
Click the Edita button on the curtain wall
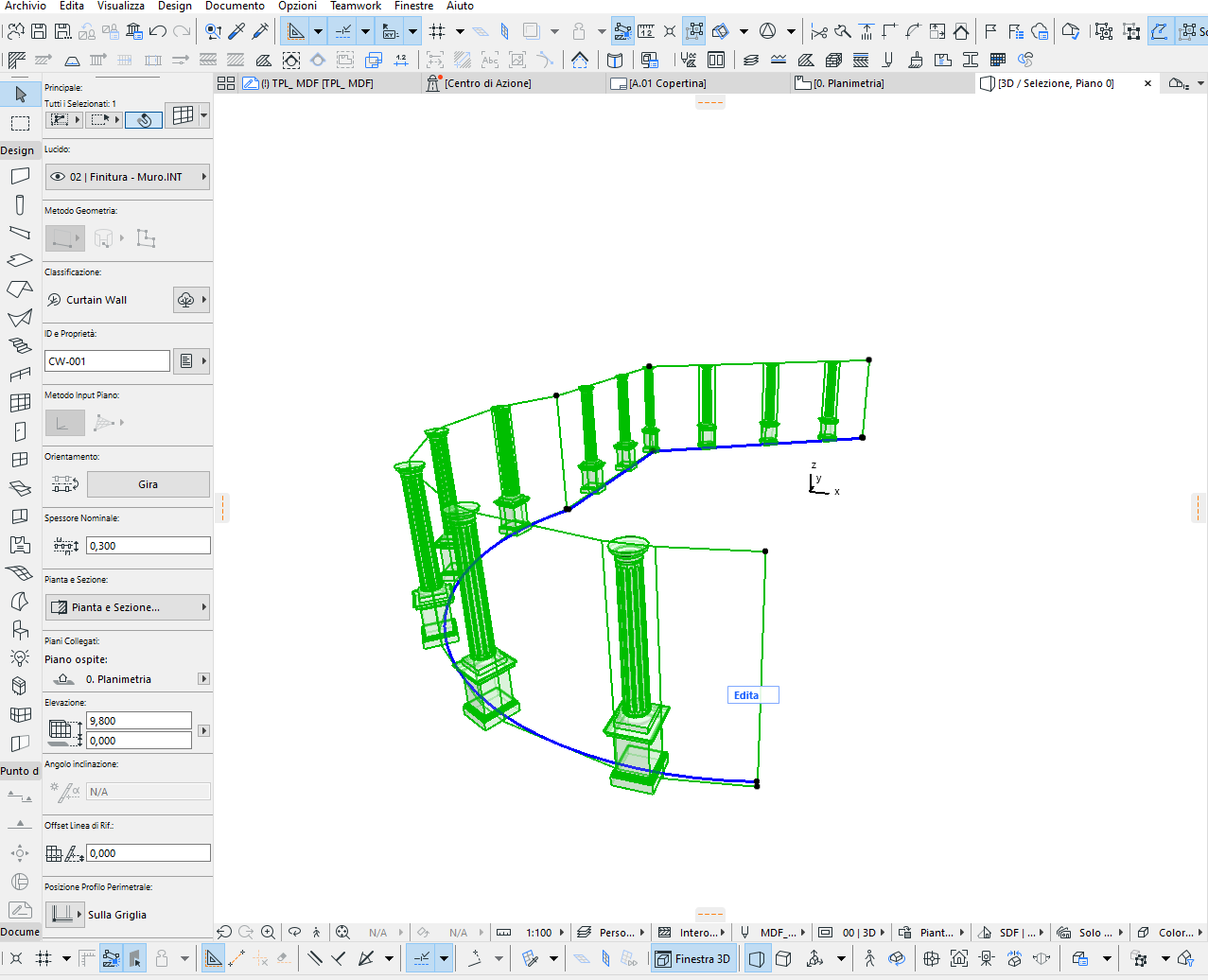coord(752,694)
